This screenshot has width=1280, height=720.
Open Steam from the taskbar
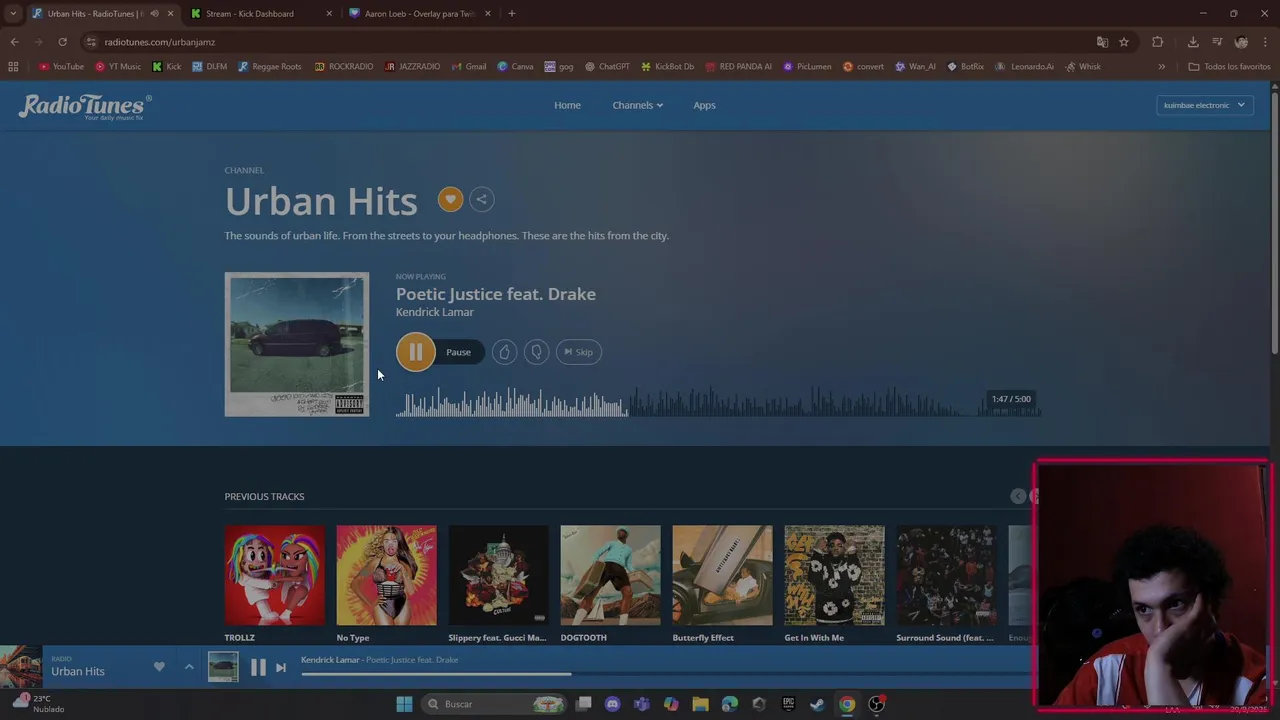point(817,704)
